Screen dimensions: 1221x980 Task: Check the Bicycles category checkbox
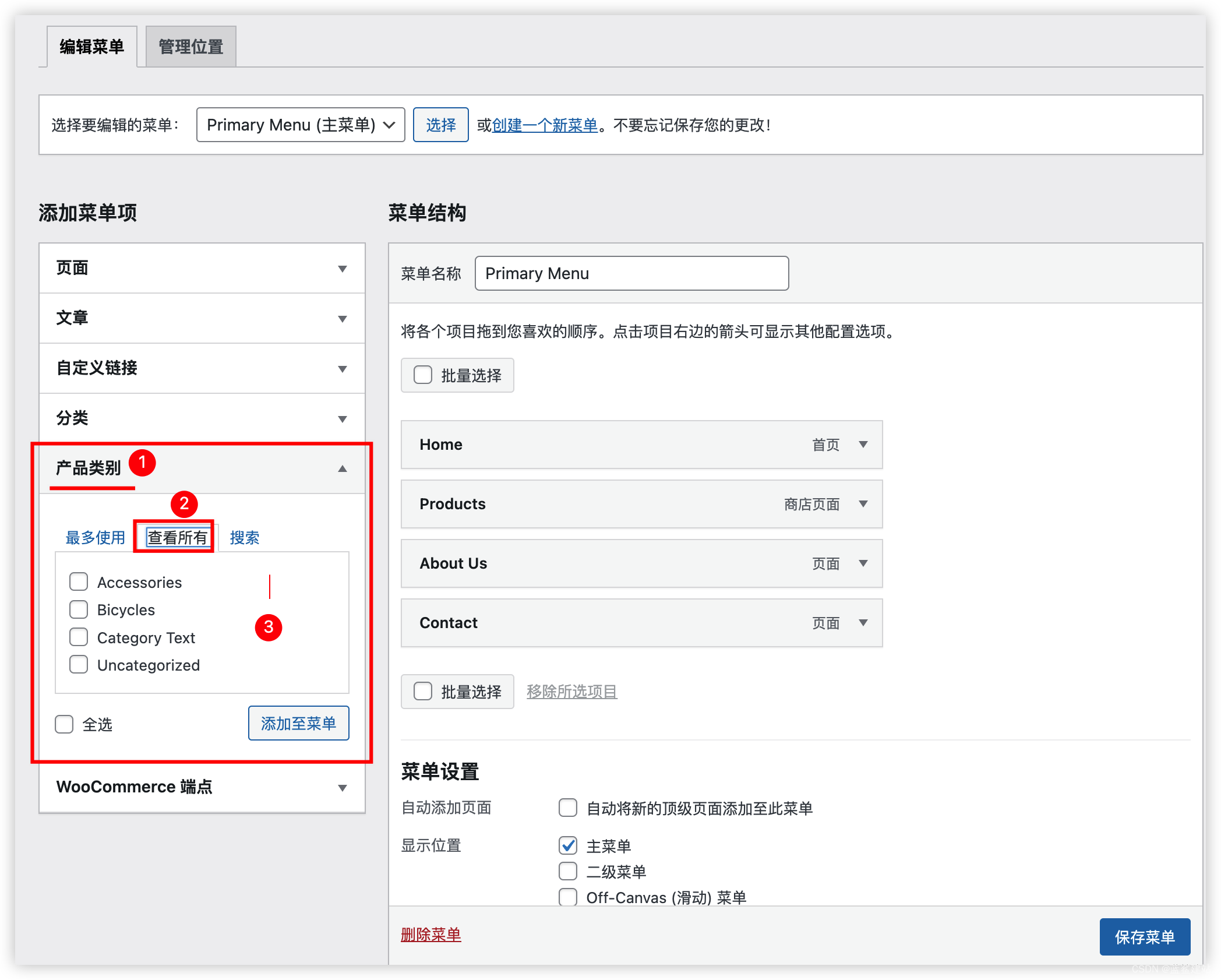(x=79, y=609)
